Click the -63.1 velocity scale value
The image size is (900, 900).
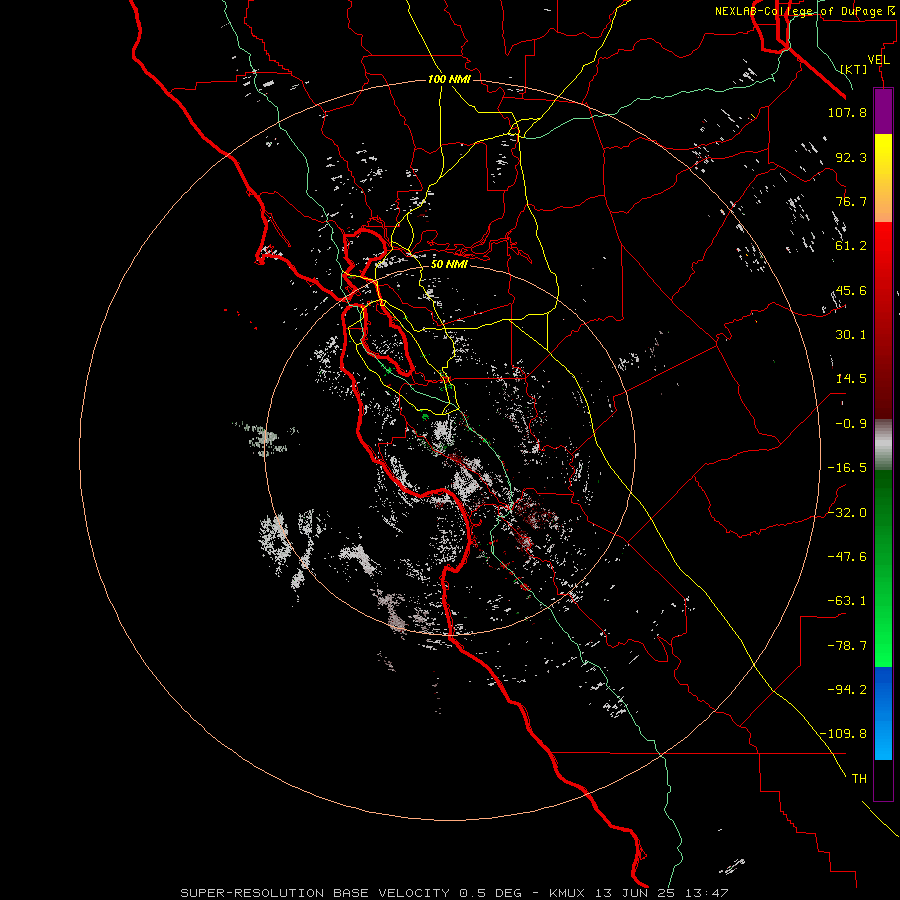point(847,601)
